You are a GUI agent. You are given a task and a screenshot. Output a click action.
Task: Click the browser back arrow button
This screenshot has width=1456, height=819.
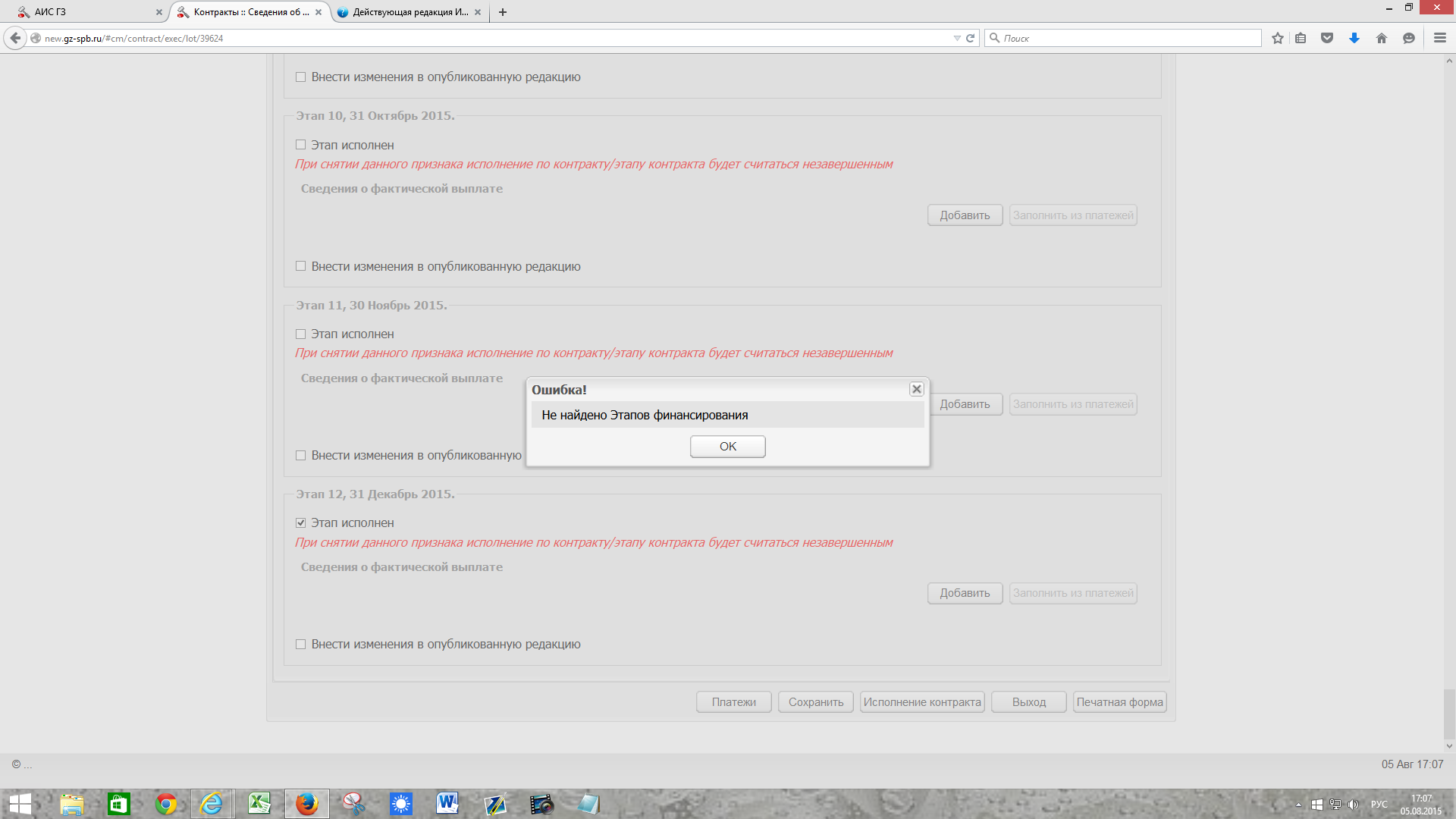pos(15,38)
